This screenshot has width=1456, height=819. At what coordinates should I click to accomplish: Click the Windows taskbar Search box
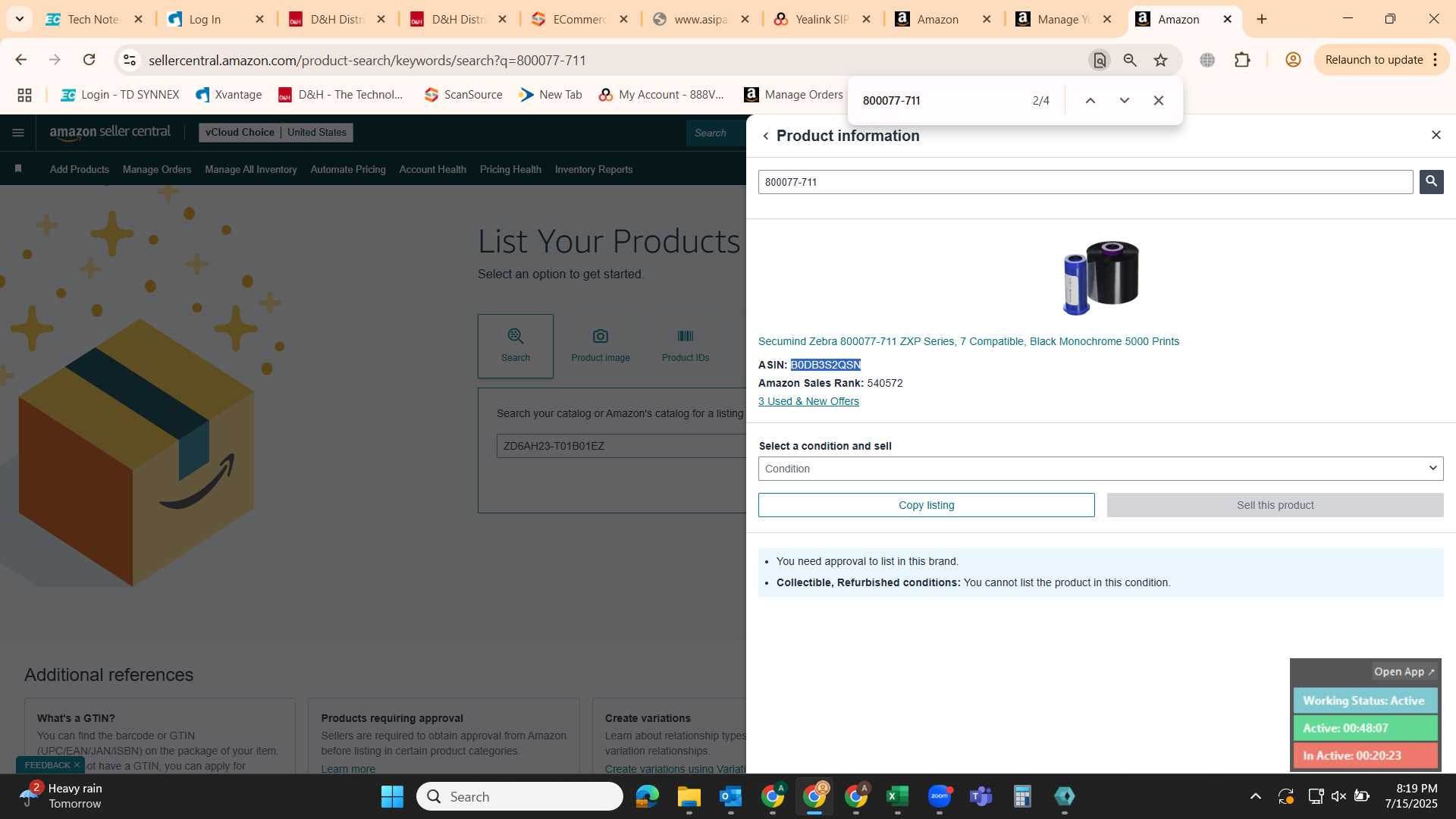click(x=519, y=796)
